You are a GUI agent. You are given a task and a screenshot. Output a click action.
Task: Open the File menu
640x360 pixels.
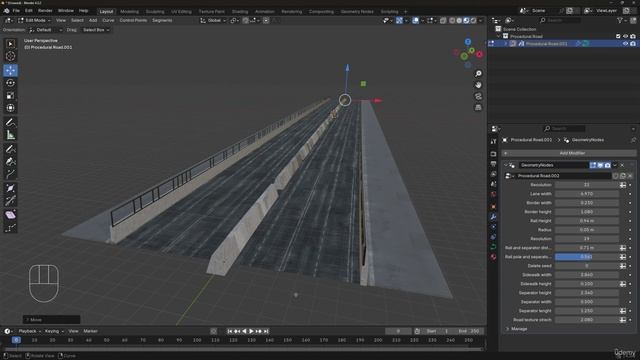tap(16, 11)
